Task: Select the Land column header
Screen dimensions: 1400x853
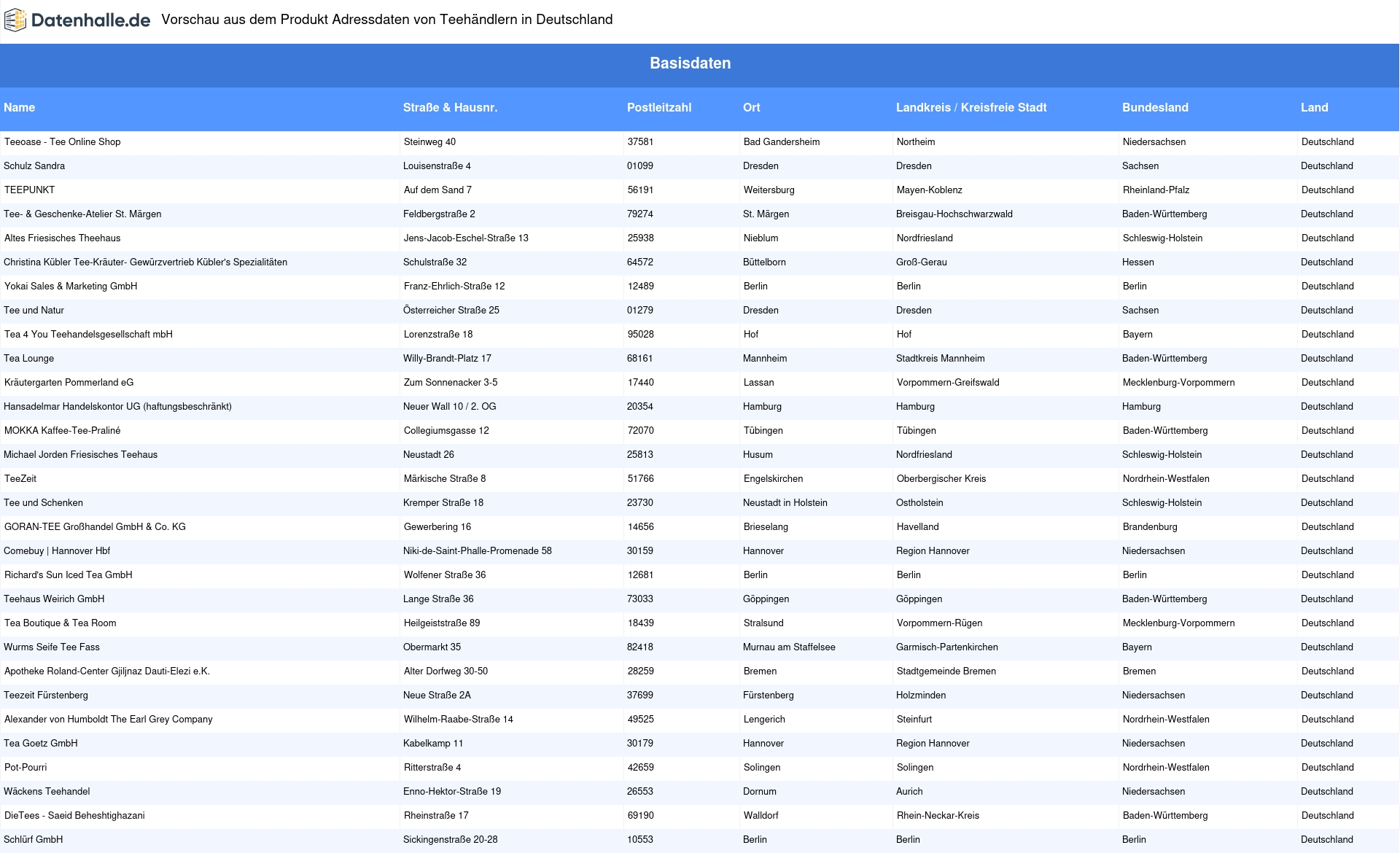Action: (1314, 107)
